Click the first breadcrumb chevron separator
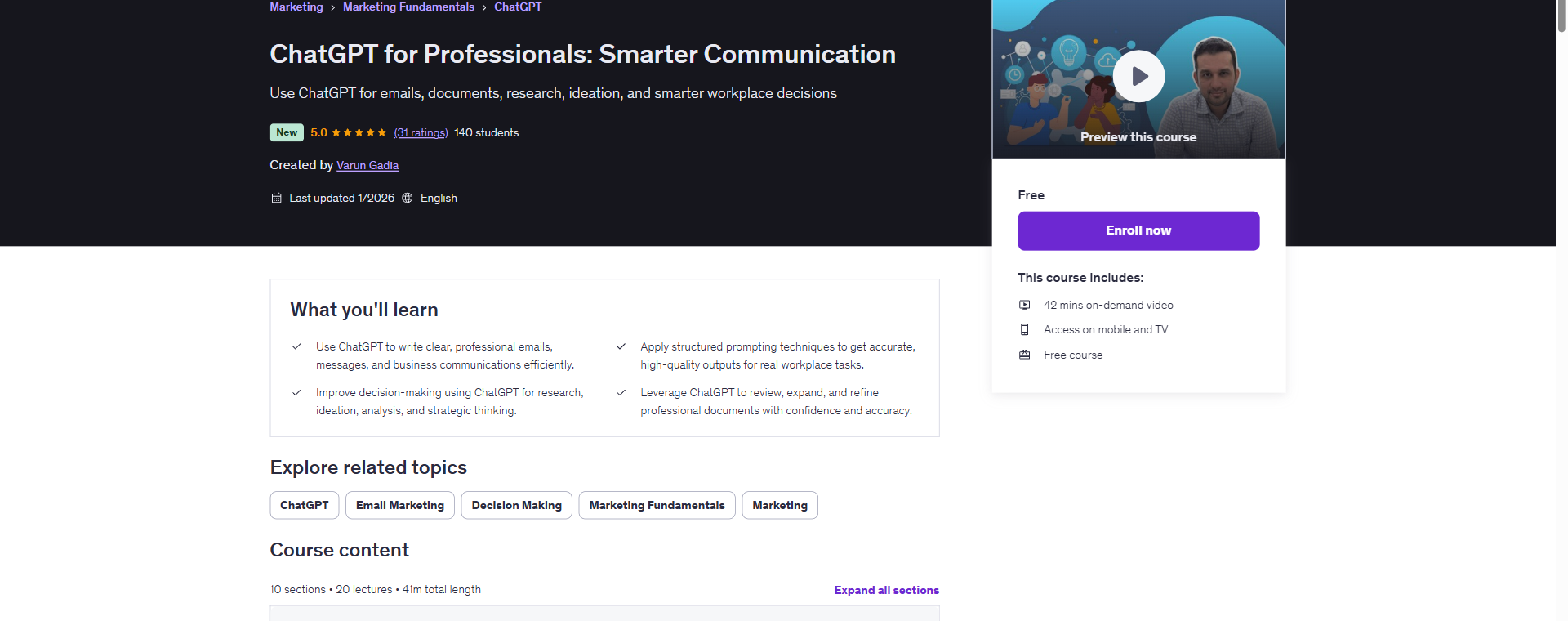This screenshot has height=621, width=1568. pos(333,7)
